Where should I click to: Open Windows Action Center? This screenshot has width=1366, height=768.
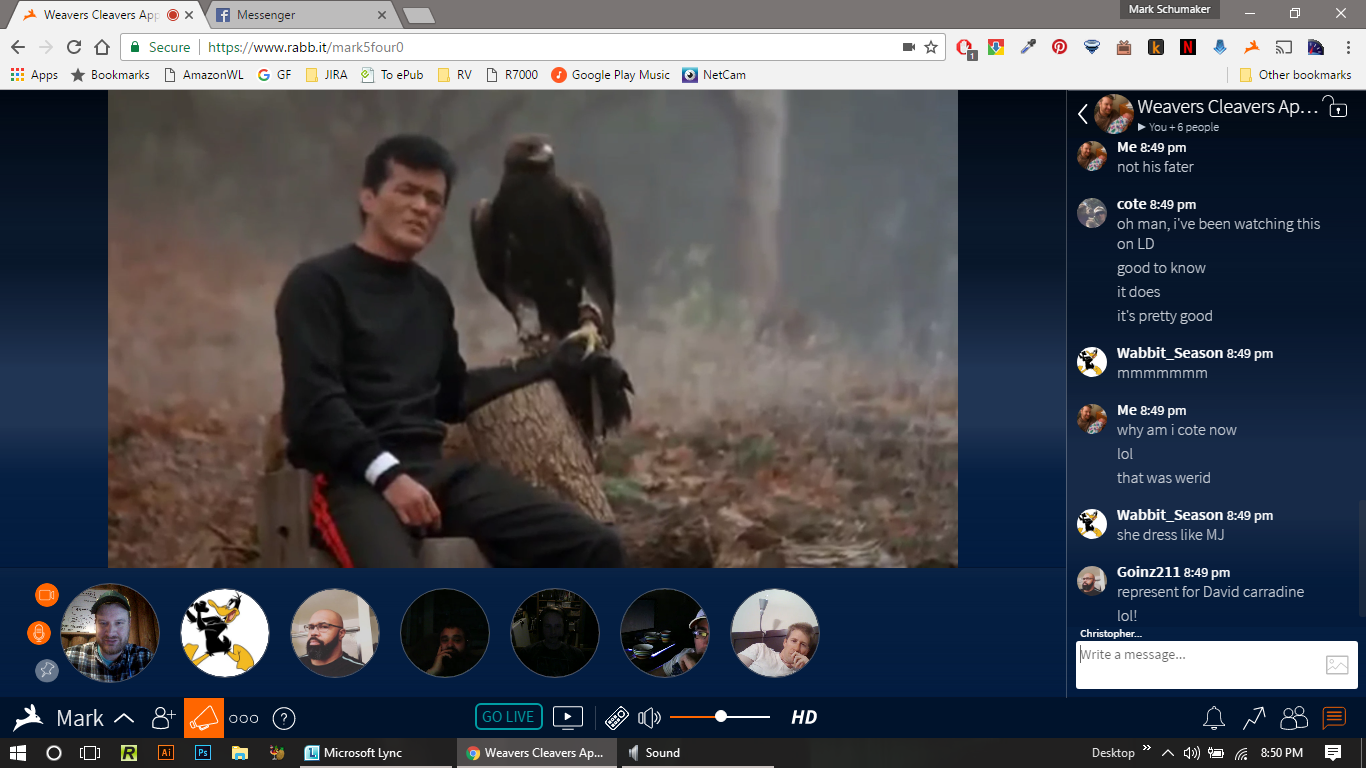coord(1333,753)
